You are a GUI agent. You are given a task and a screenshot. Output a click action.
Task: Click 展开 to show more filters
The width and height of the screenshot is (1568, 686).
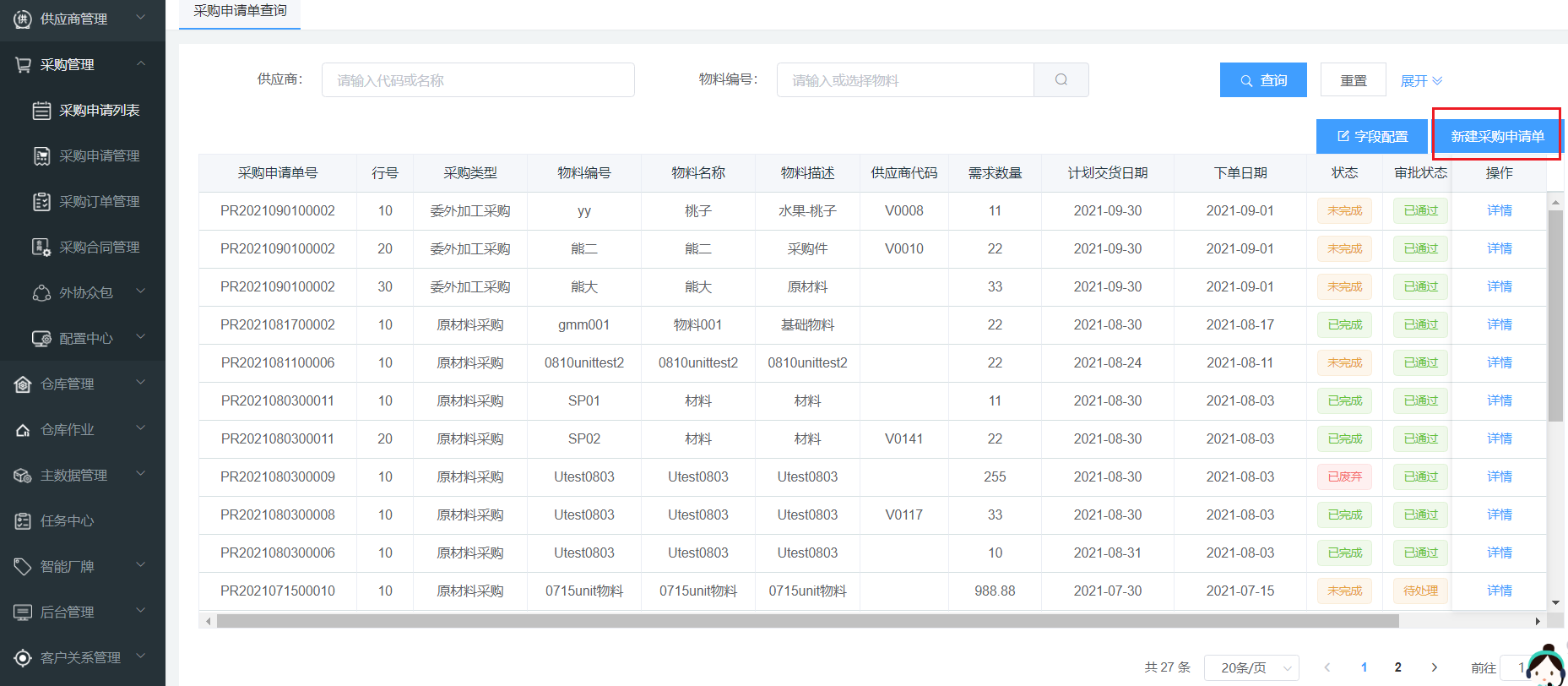click(1421, 81)
